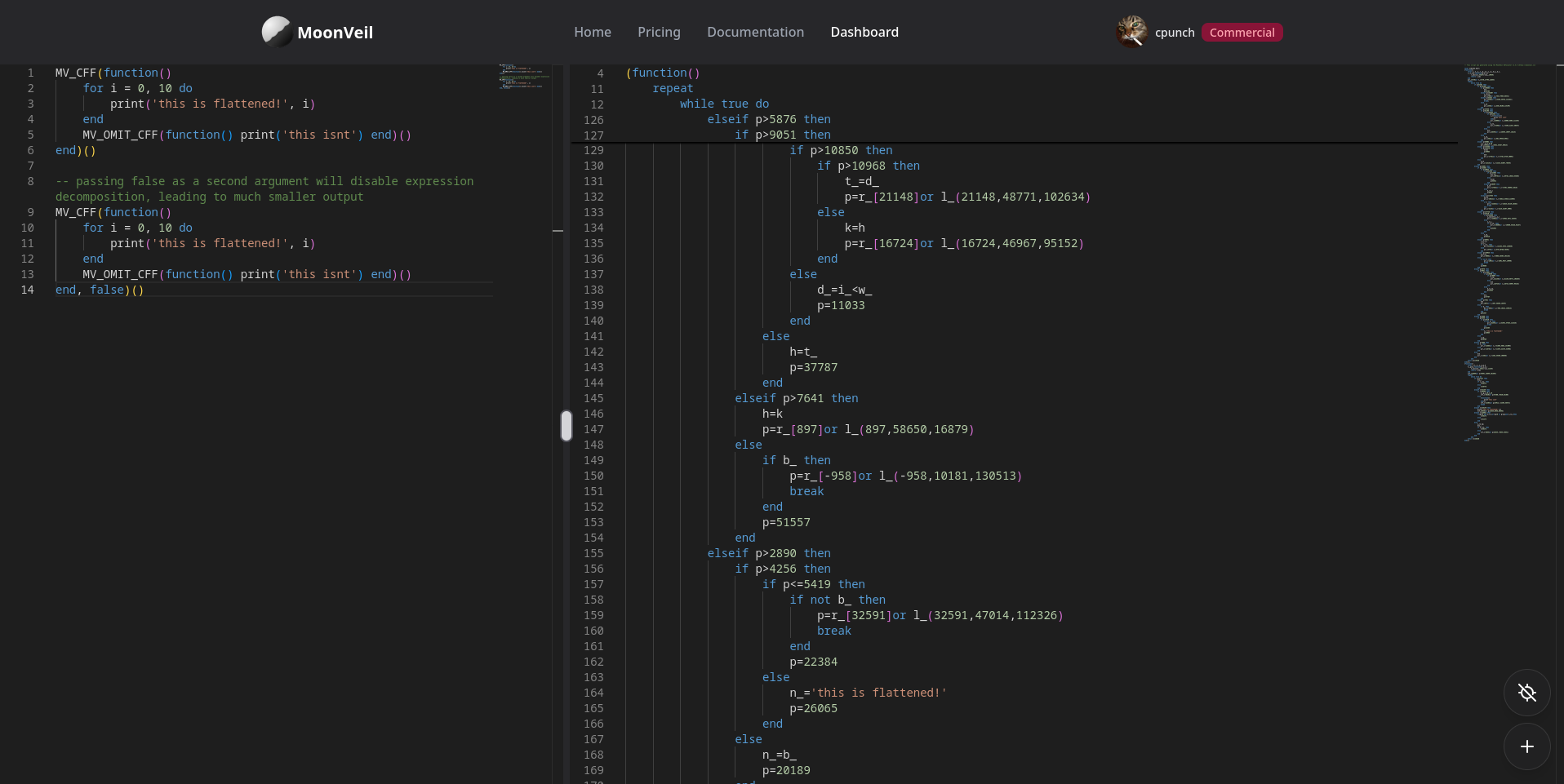Click output line n_='this is flattened!'
Image resolution: width=1564 pixels, height=784 pixels.
(868, 693)
